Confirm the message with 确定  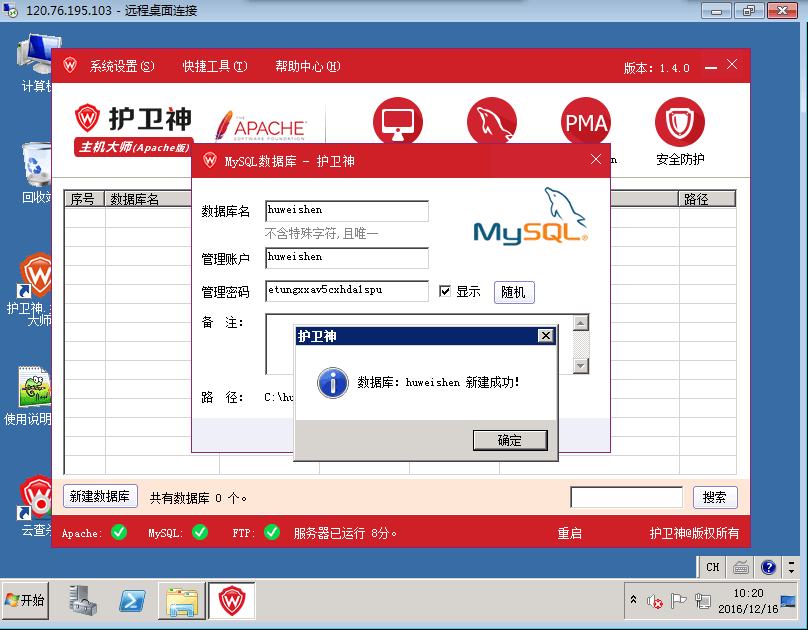[510, 440]
